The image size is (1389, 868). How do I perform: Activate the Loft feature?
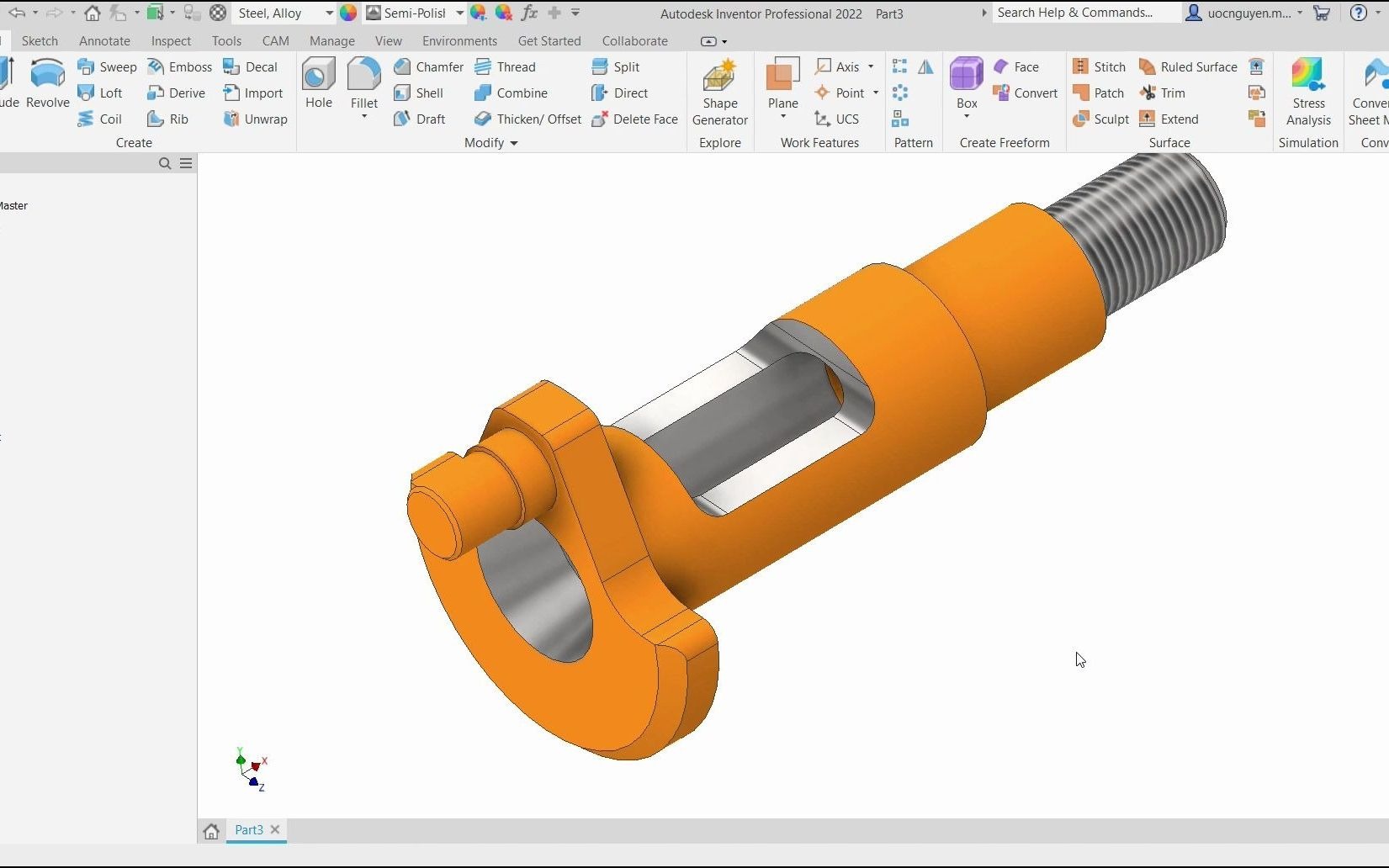coord(102,93)
